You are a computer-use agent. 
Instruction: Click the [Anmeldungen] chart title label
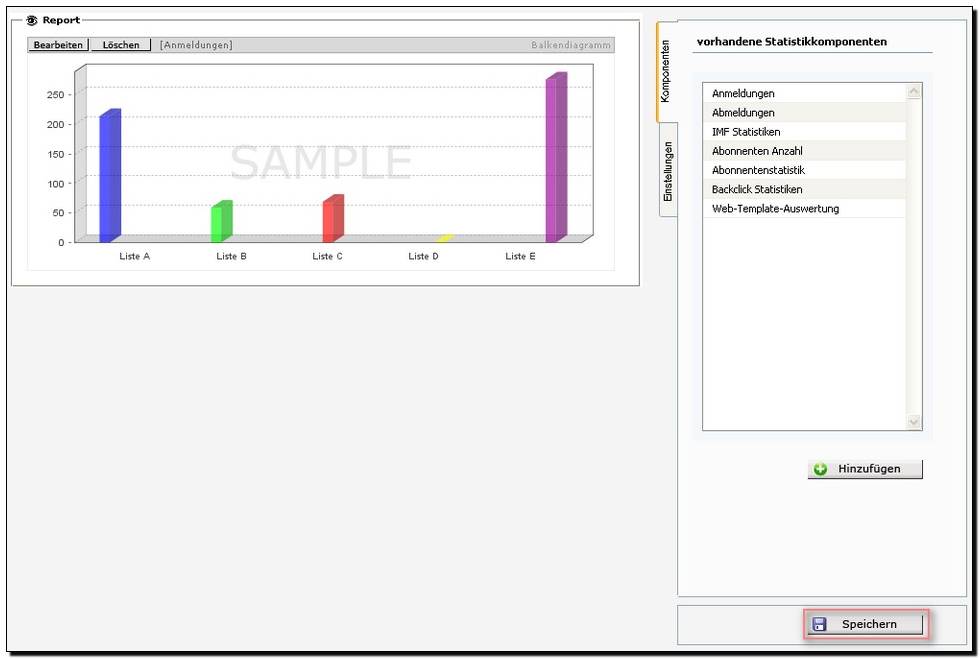[196, 45]
